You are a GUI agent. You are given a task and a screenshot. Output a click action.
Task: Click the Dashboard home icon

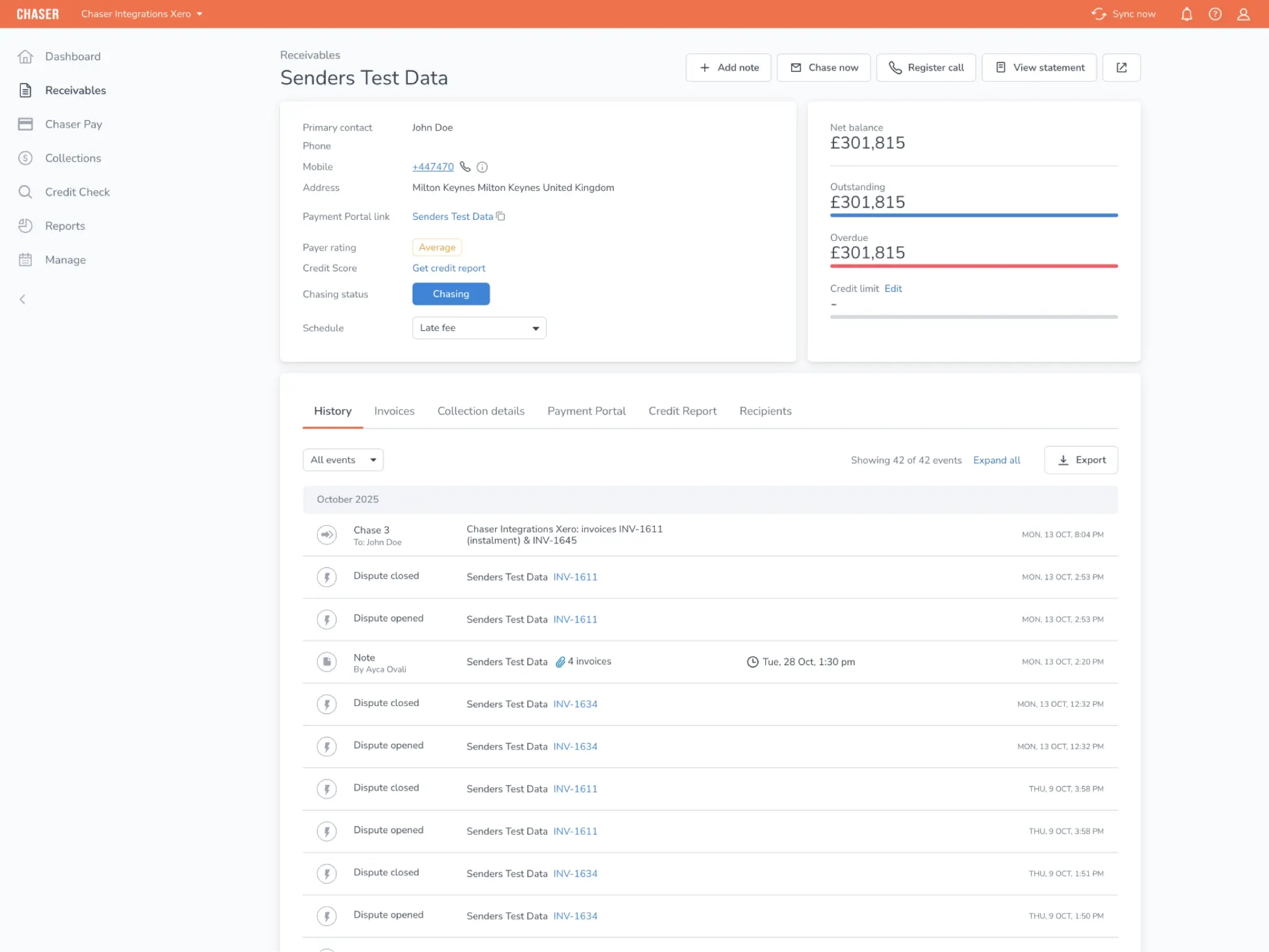point(25,56)
